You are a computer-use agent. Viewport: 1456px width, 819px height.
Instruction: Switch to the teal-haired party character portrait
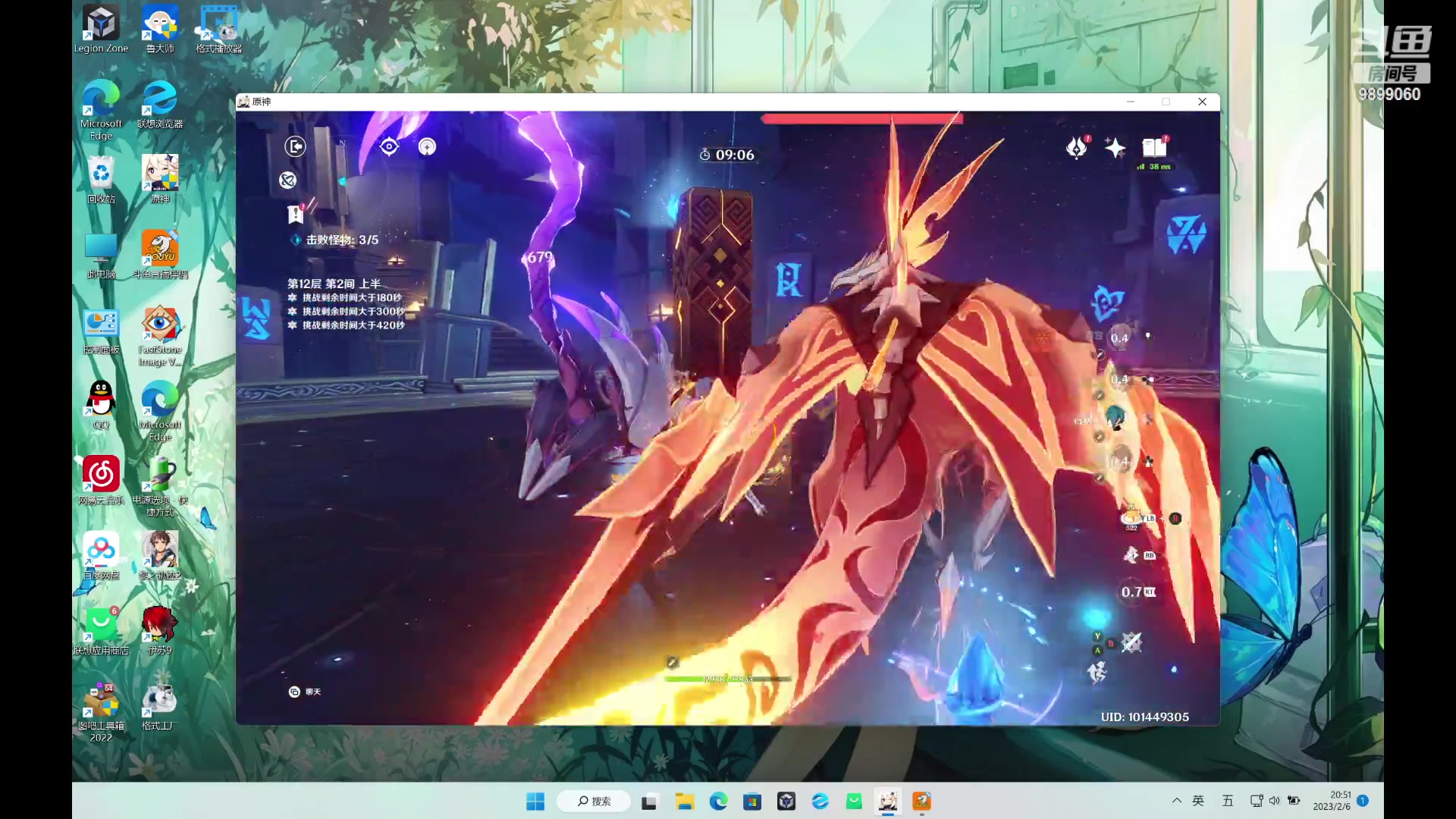[x=1115, y=417]
